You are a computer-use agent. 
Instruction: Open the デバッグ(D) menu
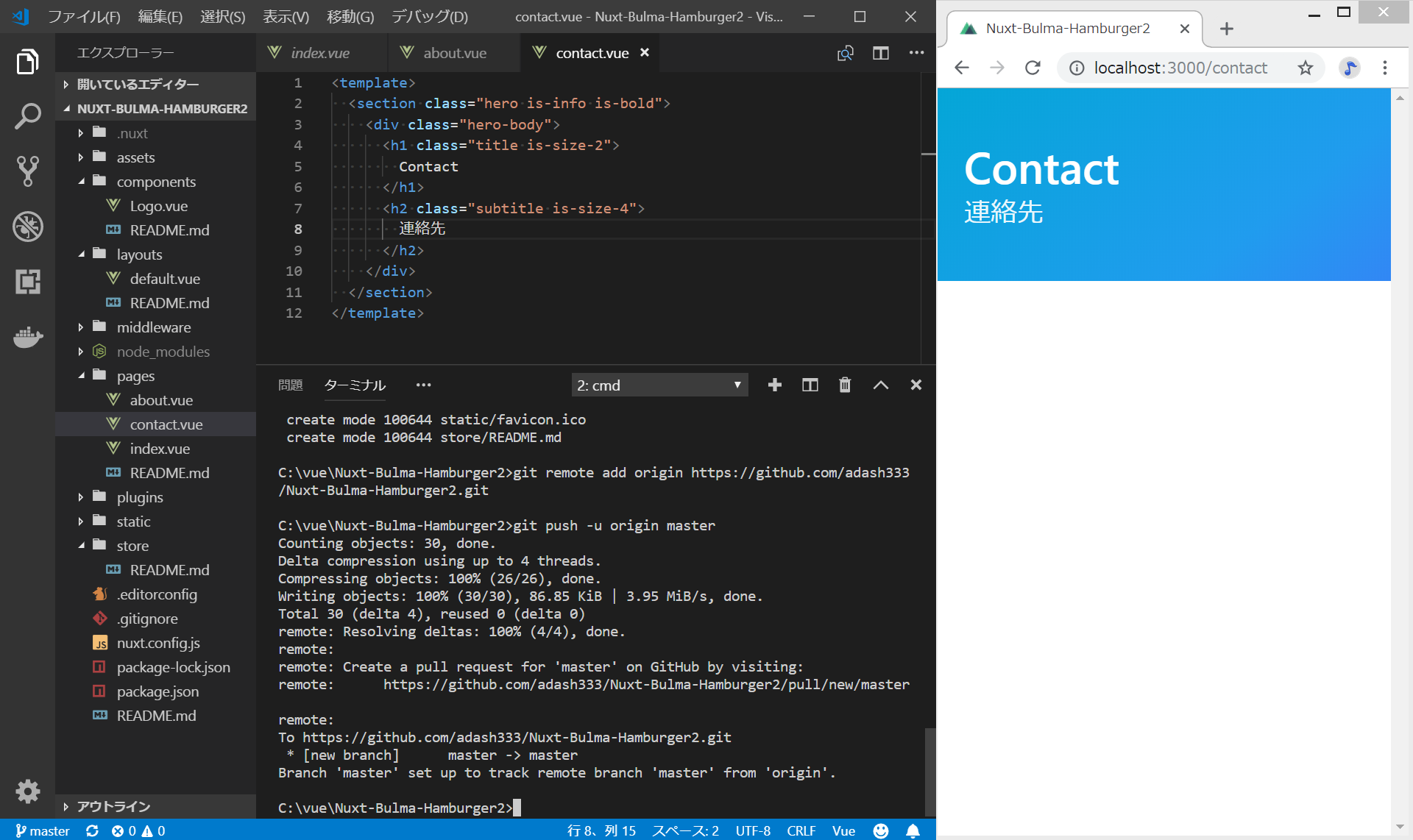(429, 16)
